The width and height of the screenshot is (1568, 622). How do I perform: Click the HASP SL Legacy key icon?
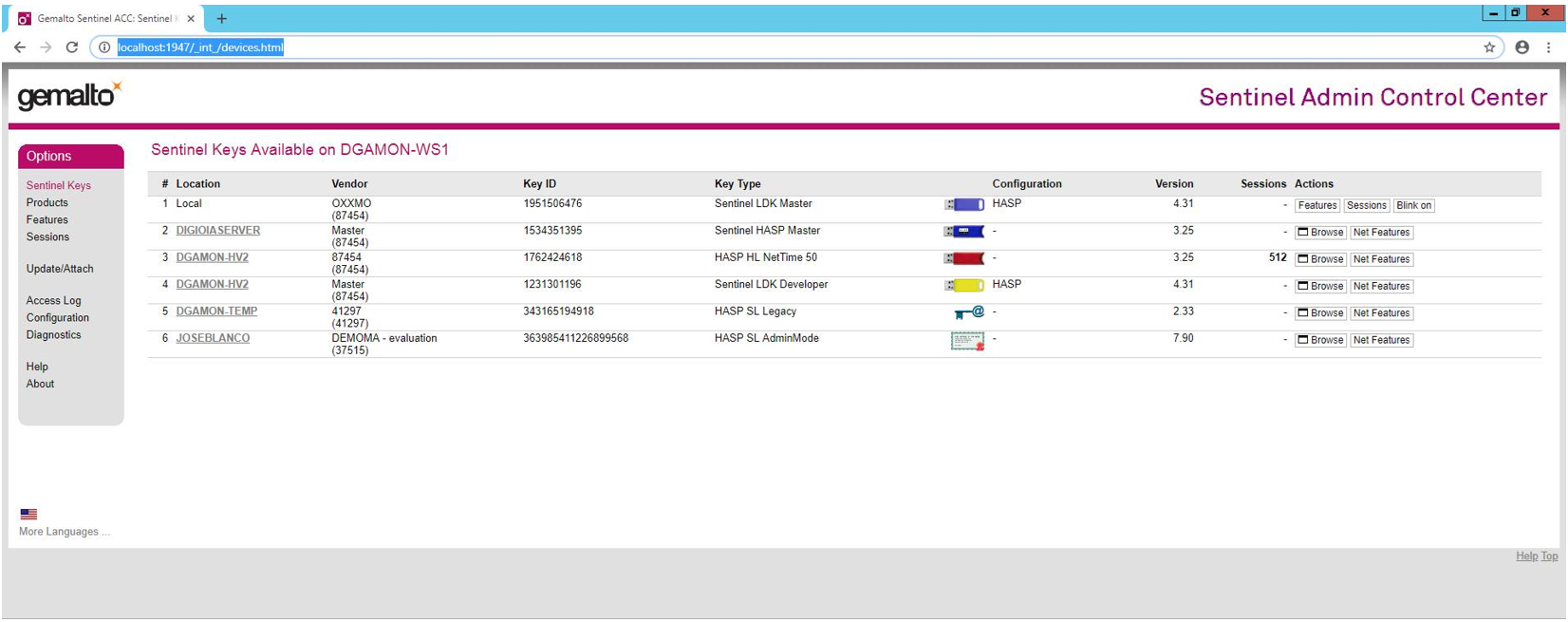point(969,312)
